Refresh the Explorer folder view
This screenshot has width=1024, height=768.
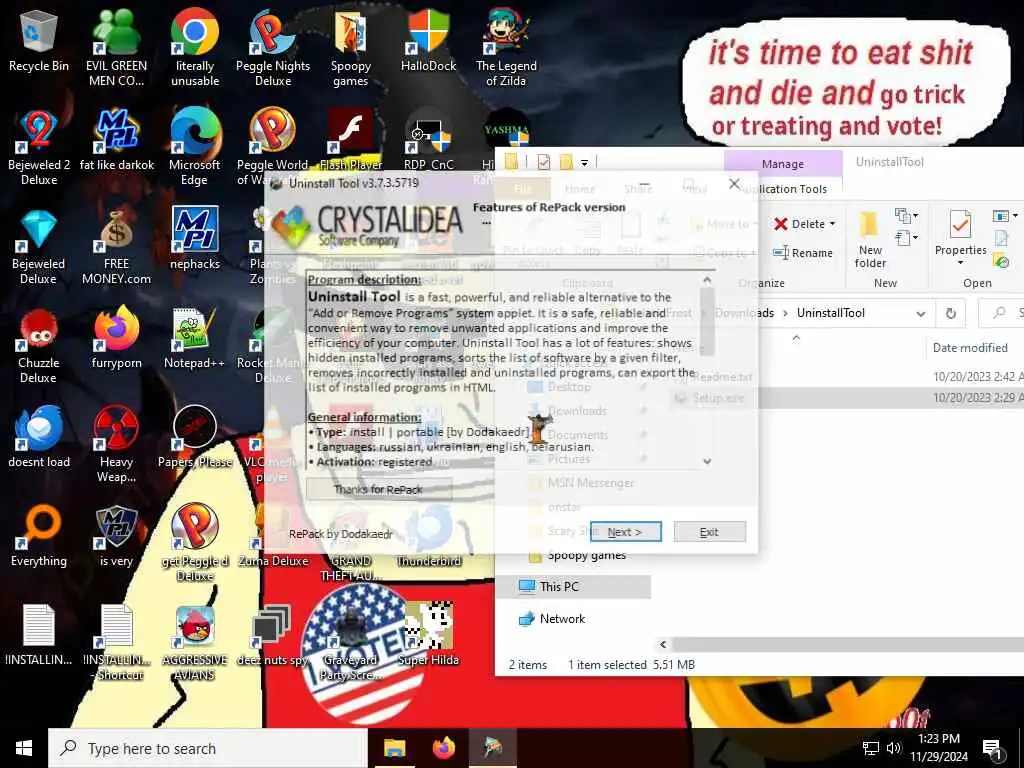tap(951, 313)
